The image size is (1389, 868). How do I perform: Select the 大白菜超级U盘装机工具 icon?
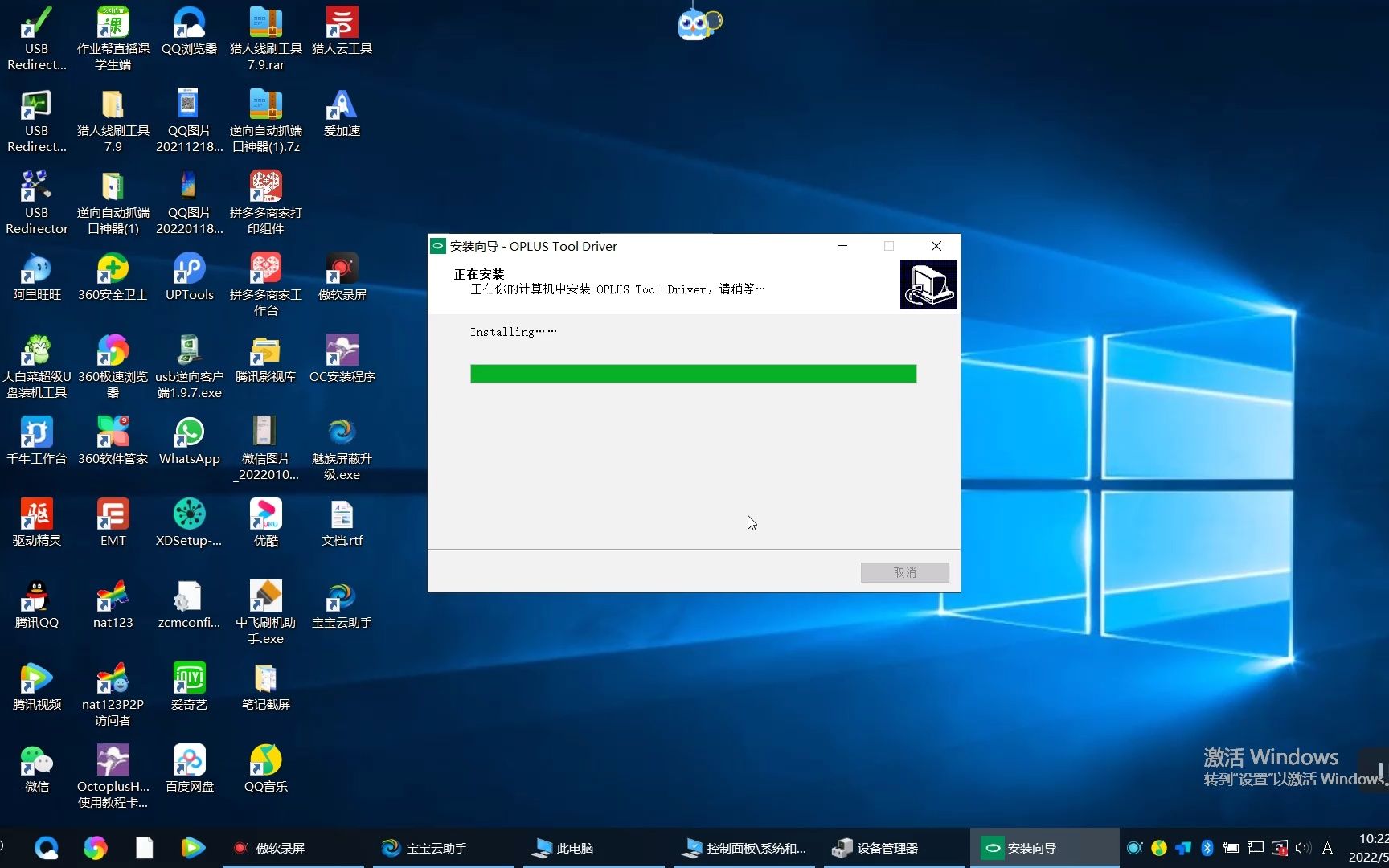[x=37, y=366]
